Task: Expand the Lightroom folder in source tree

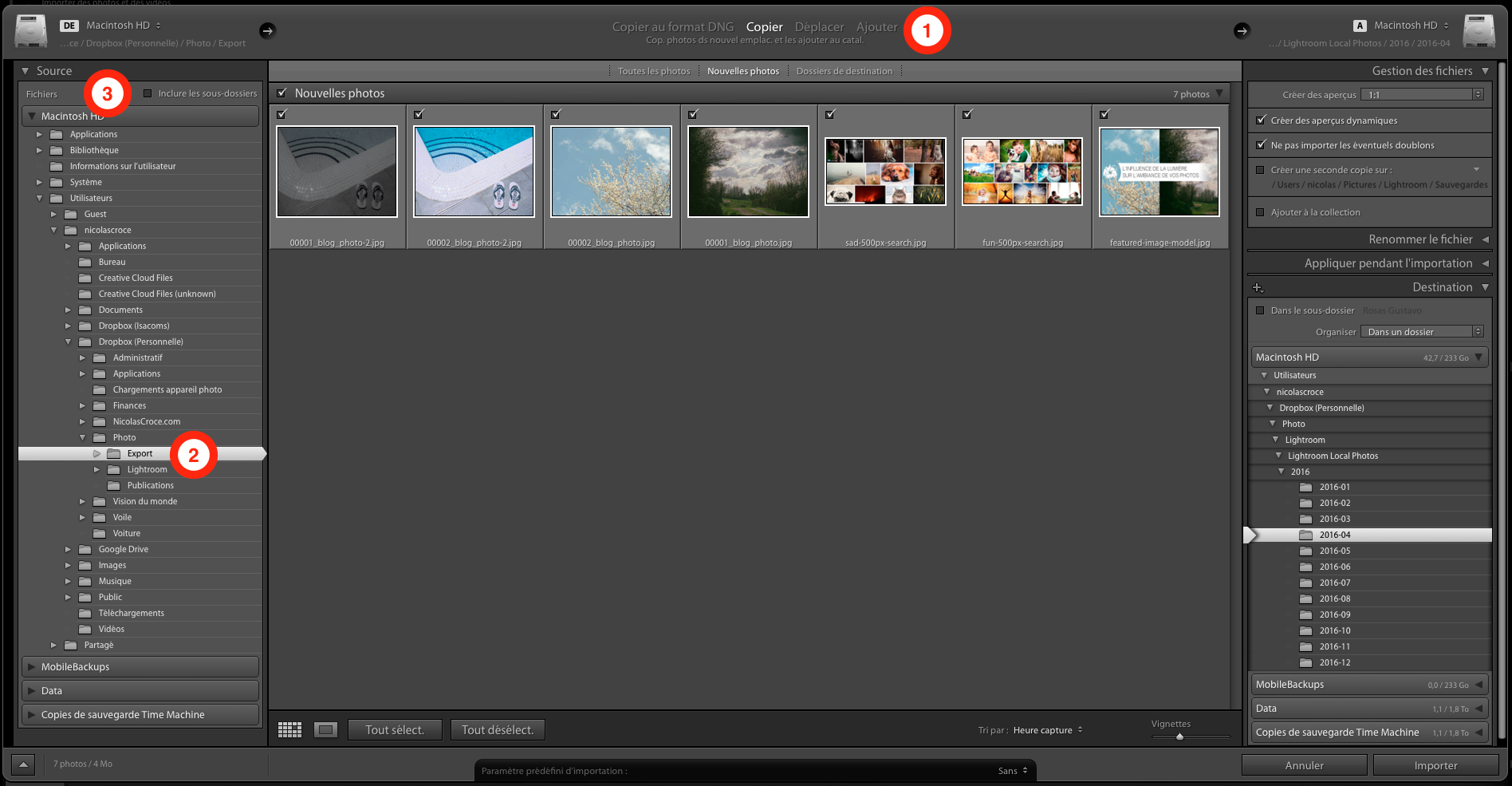Action: (x=96, y=469)
